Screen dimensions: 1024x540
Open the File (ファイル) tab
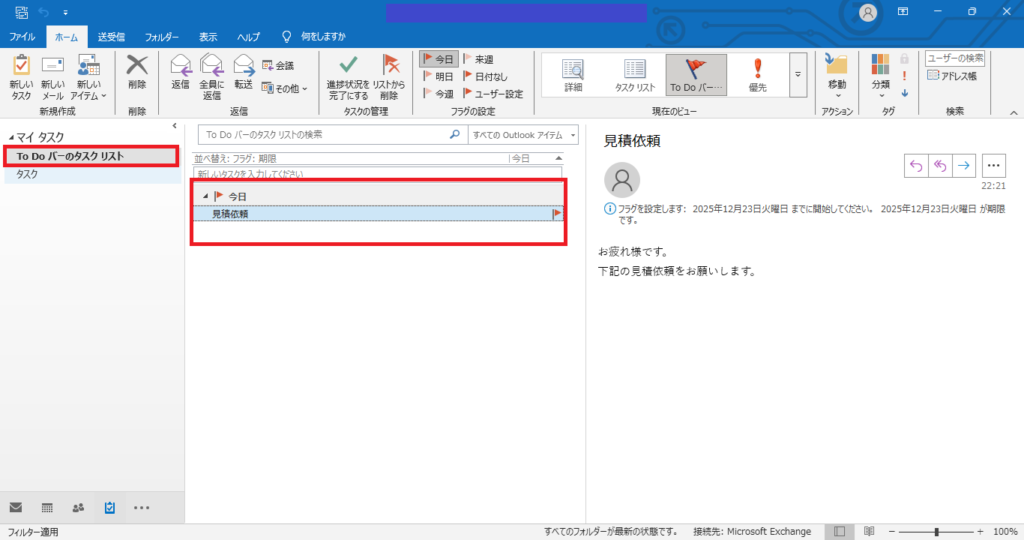tap(22, 37)
